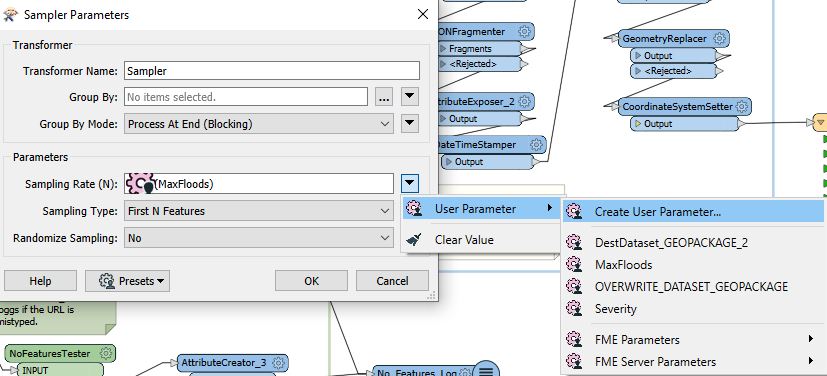Expand JSONFragmenter Fragments port

pyautogui.click(x=443, y=49)
